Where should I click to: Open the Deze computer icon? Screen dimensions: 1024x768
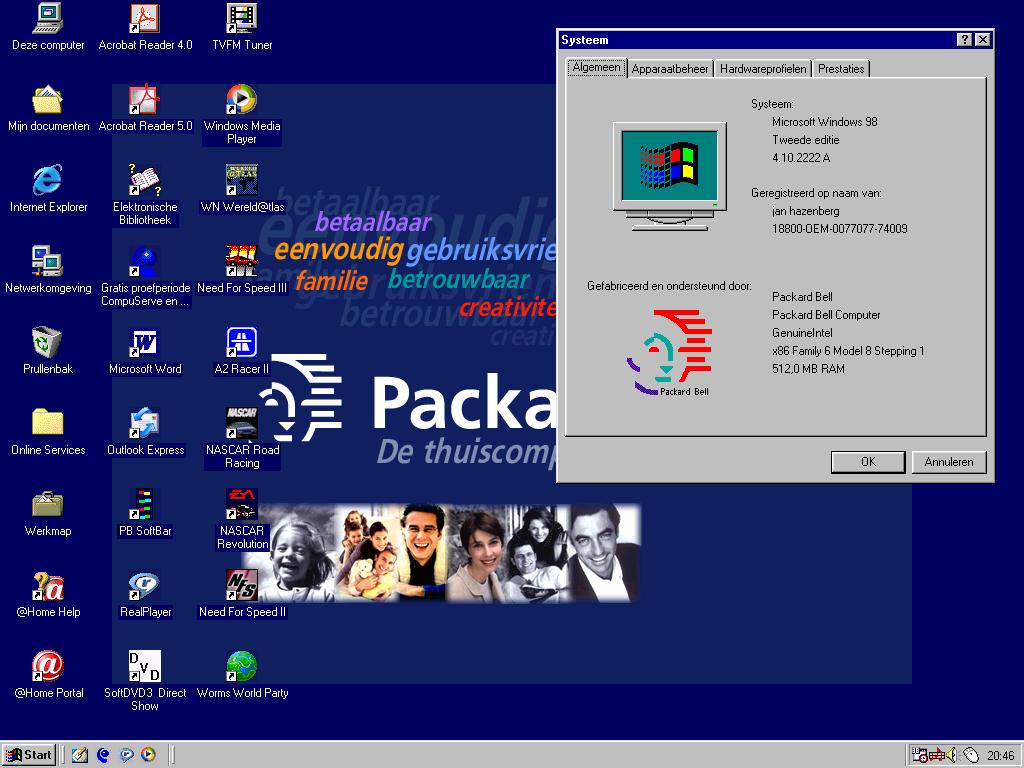pyautogui.click(x=47, y=20)
